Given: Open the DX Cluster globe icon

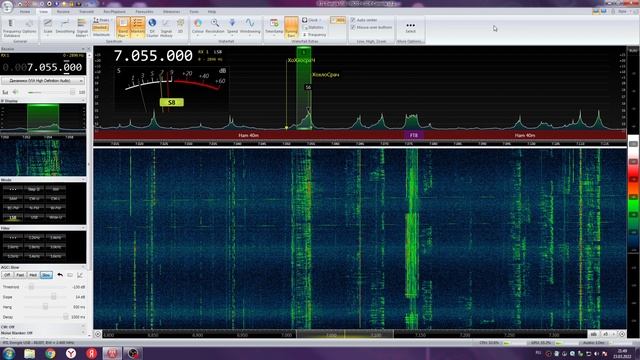Looking at the screenshot, I should click(152, 27).
